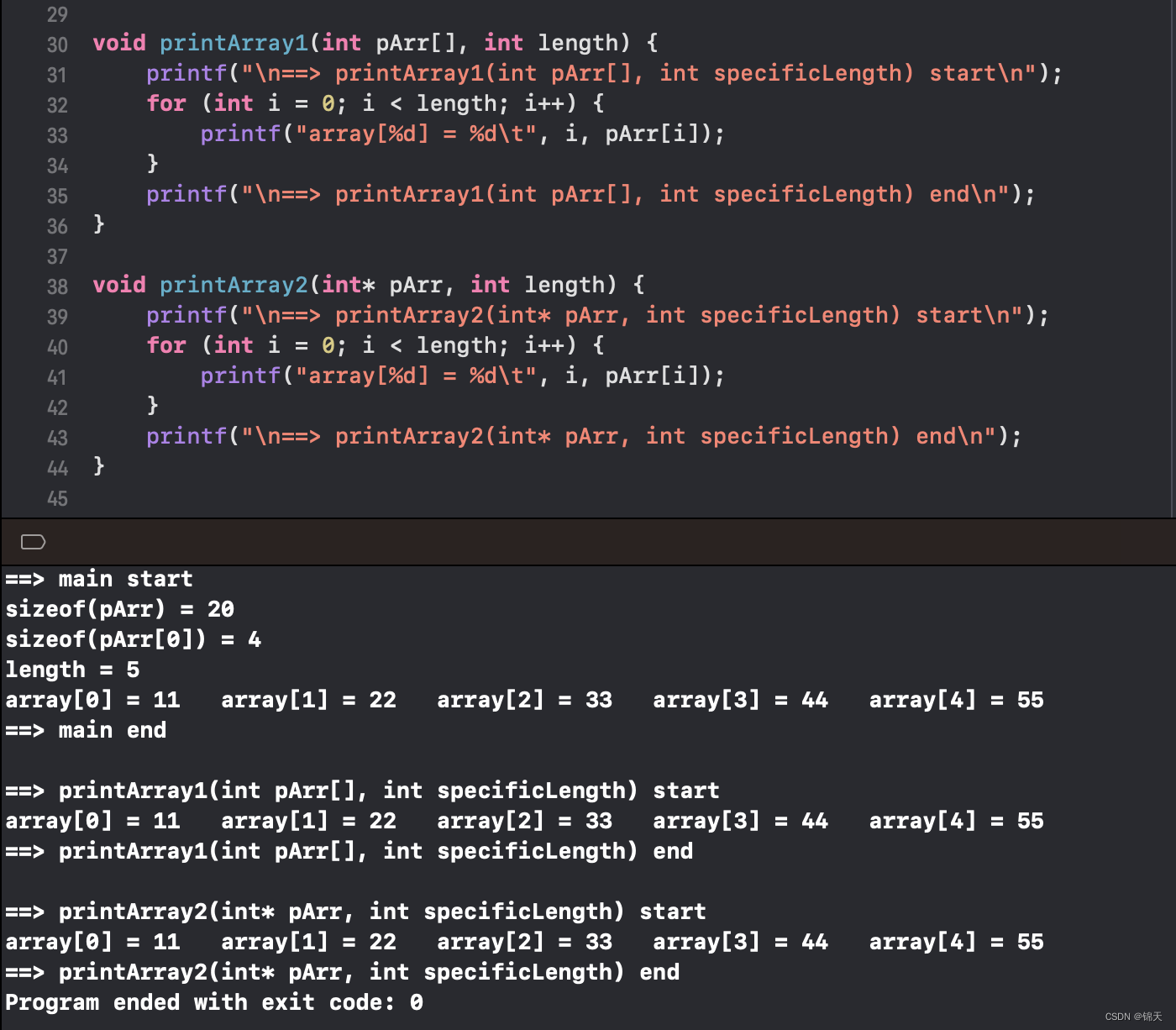Click line number 32 in the gutter
Image resolution: width=1176 pixels, height=1030 pixels.
pos(57,105)
